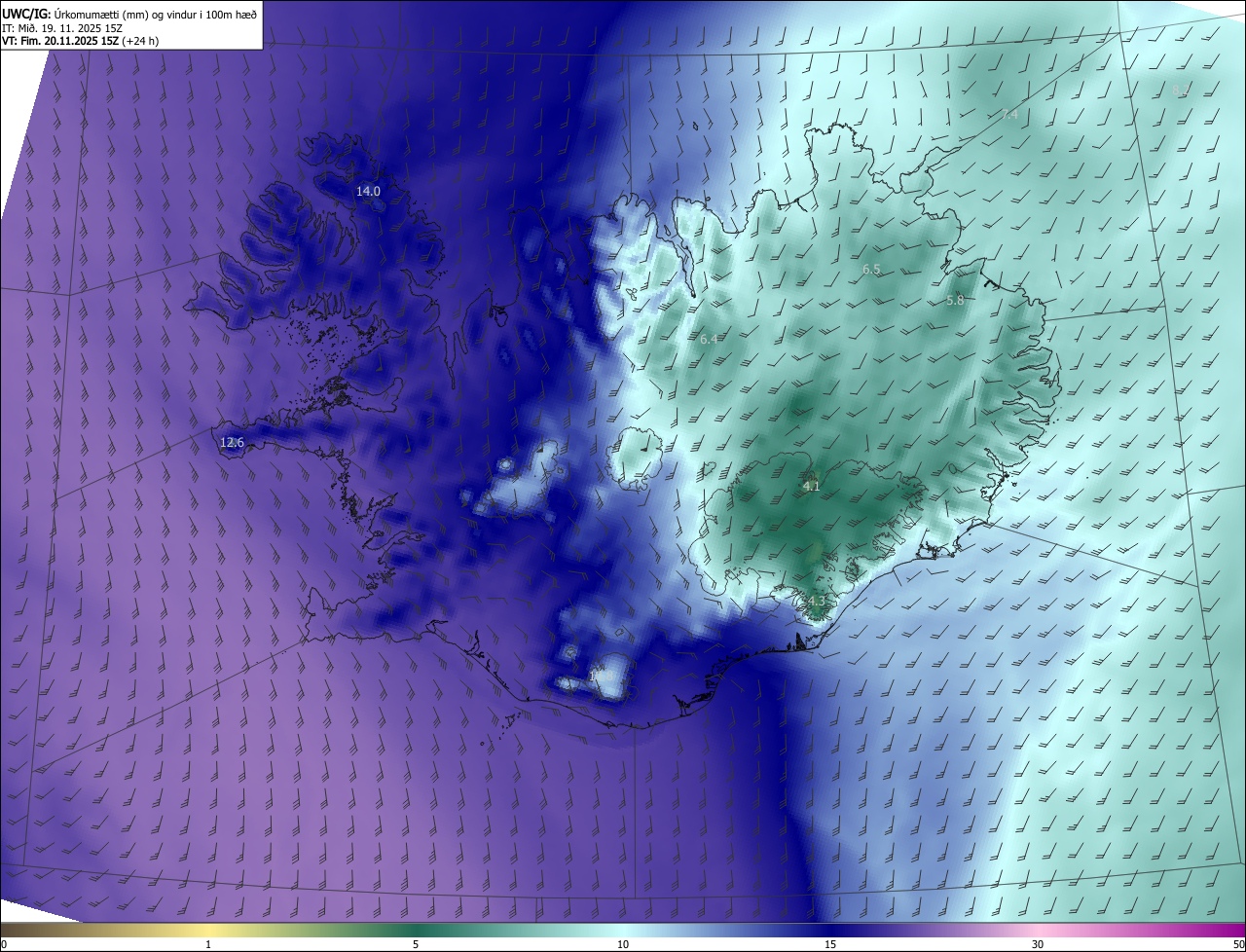Select the 14.0 value label on the map
The image size is (1246, 952).
(368, 191)
